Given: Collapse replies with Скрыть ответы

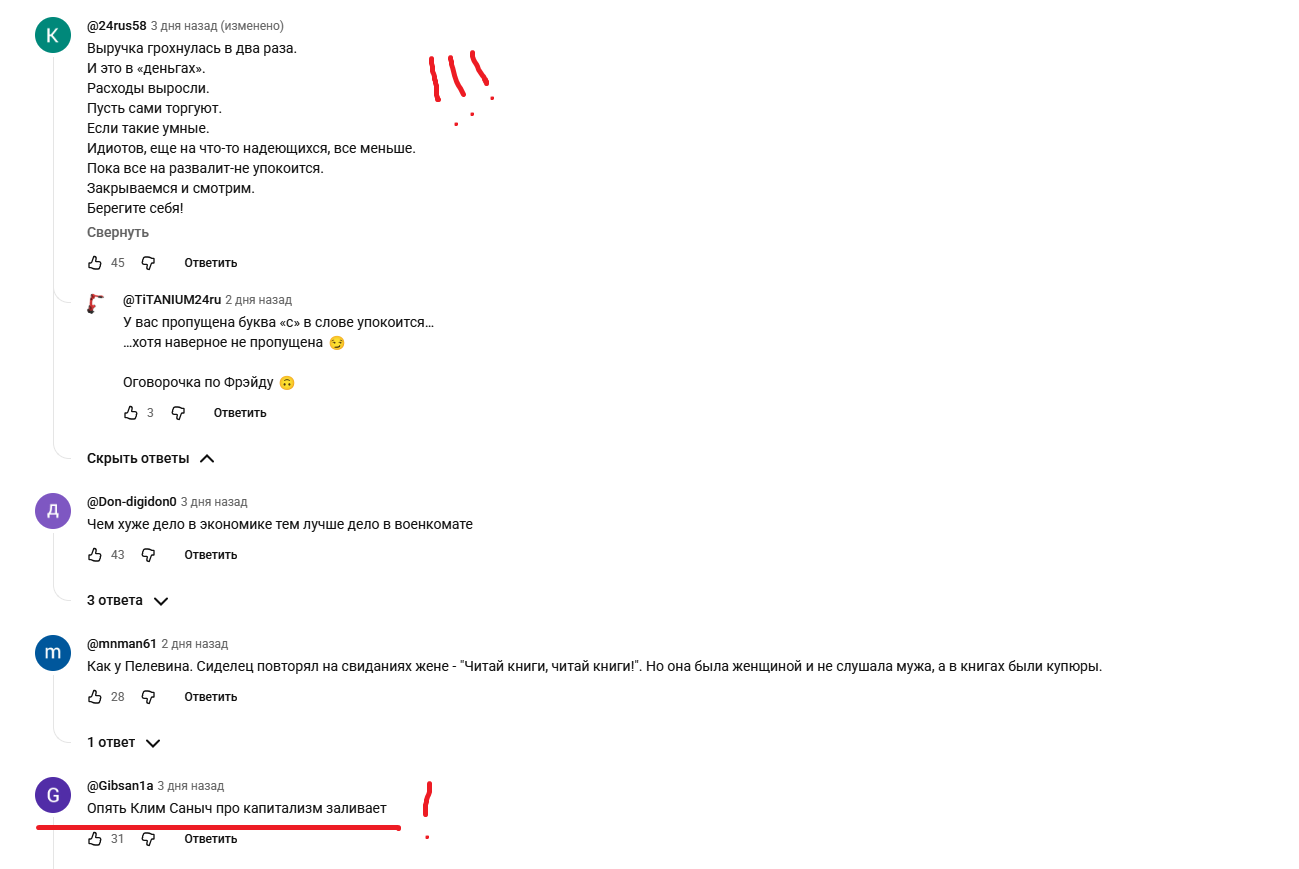Looking at the screenshot, I should click(x=151, y=459).
